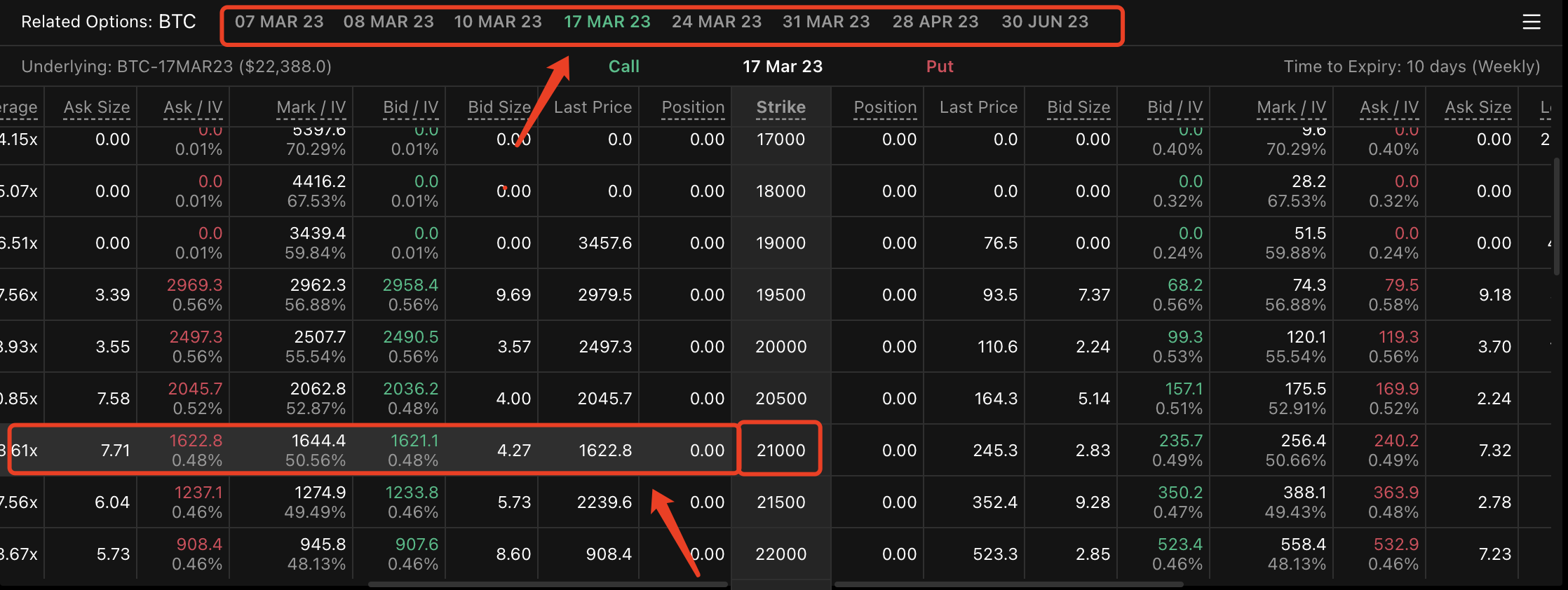Image resolution: width=1568 pixels, height=590 pixels.
Task: Click the 19000 strike cell
Action: point(780,243)
